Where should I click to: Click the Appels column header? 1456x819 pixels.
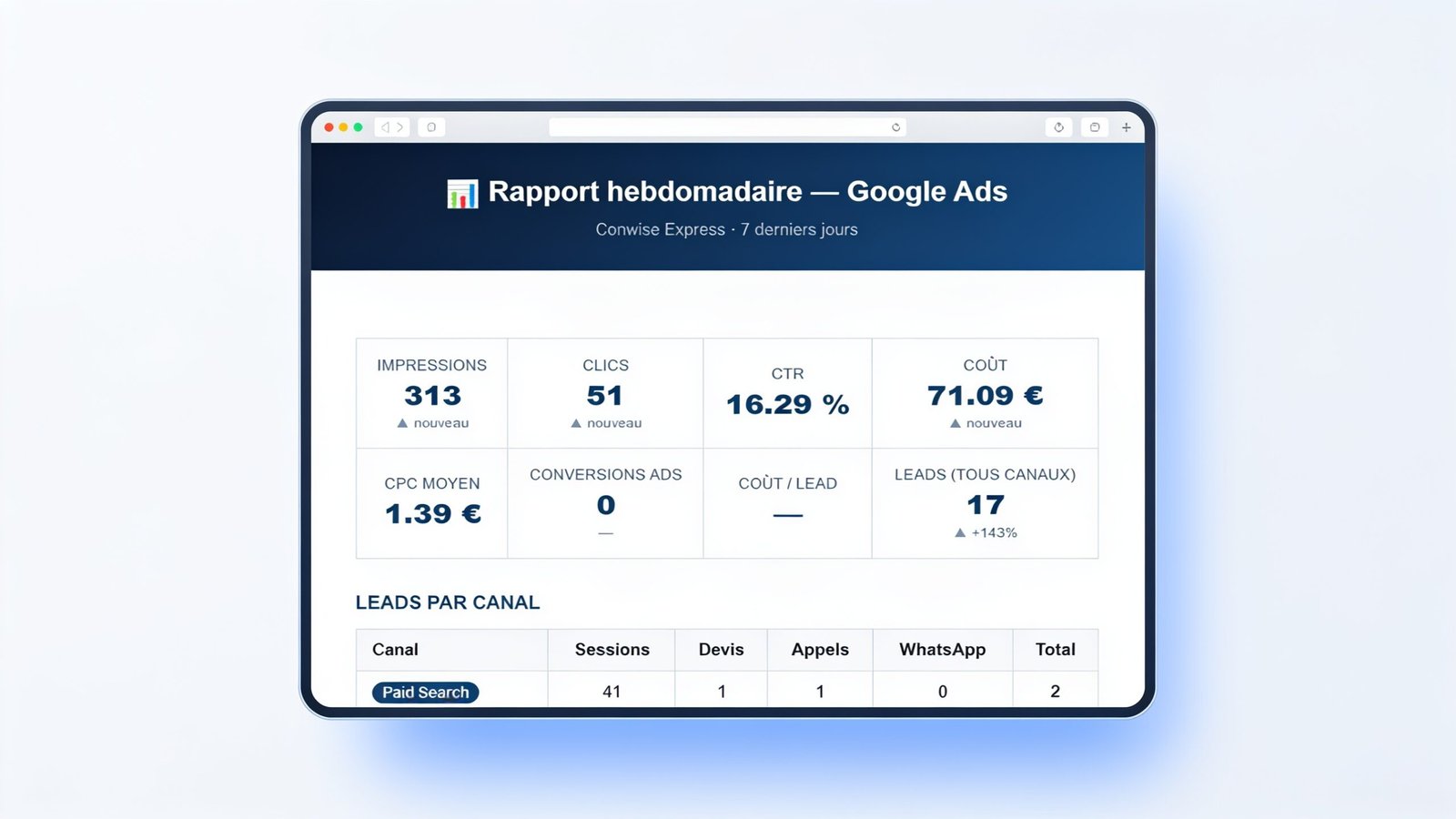820,650
